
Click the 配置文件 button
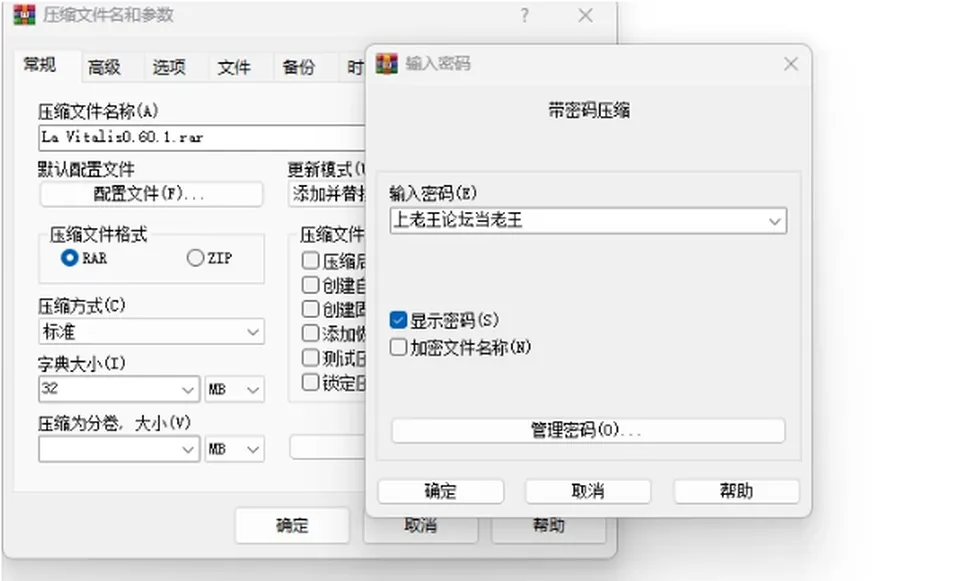(151, 194)
